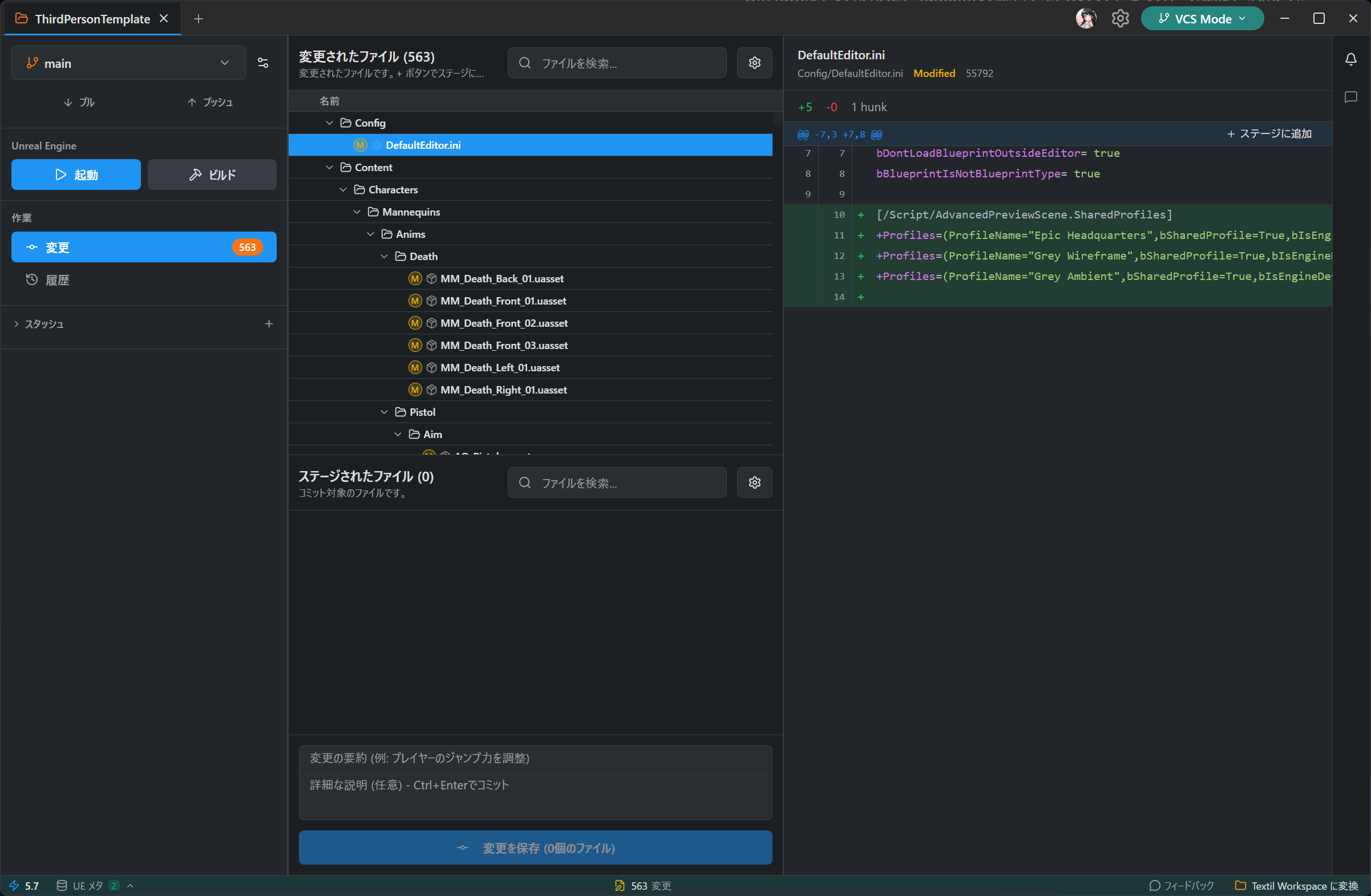Collapse the Config folder

330,123
